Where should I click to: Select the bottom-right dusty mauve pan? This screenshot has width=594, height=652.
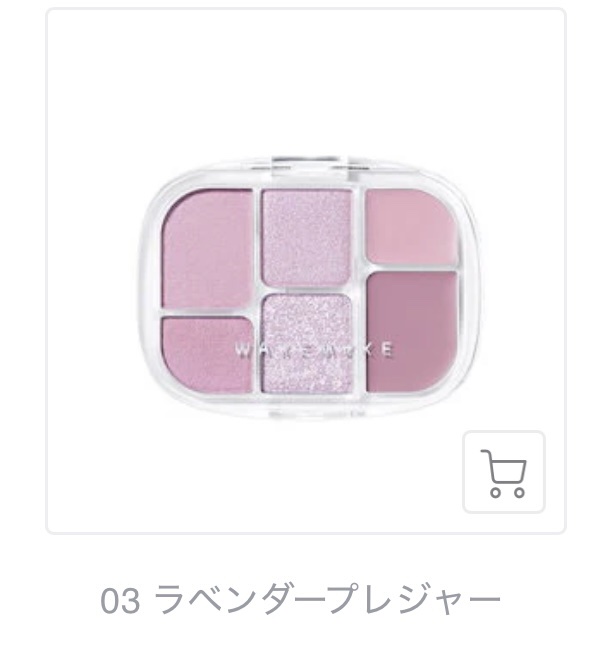(412, 331)
